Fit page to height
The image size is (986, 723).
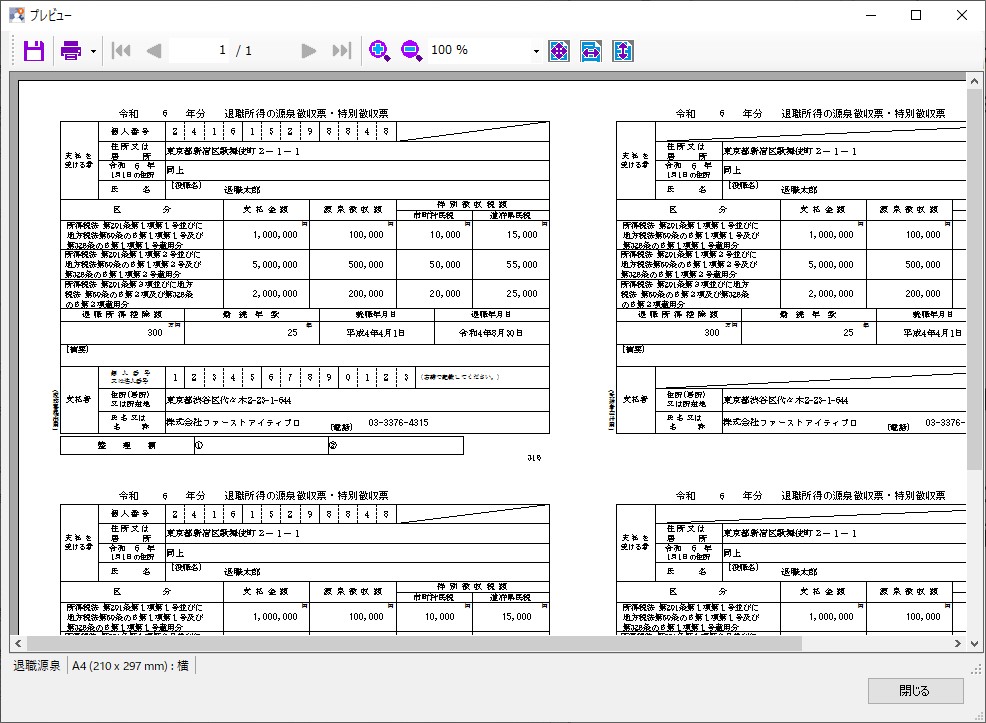(x=623, y=50)
